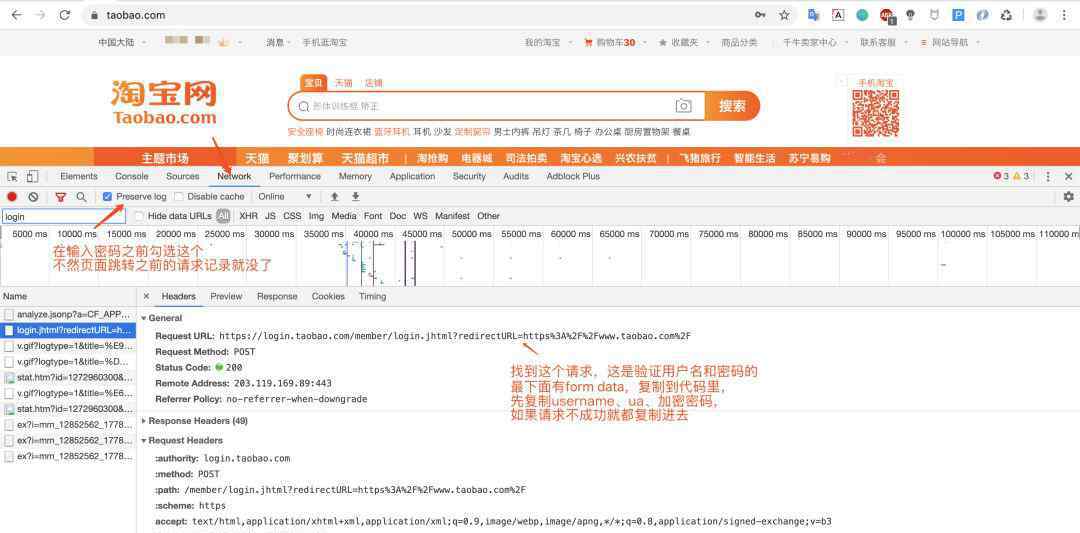Open the saved password key icon
The image size is (1080, 533).
pos(760,15)
